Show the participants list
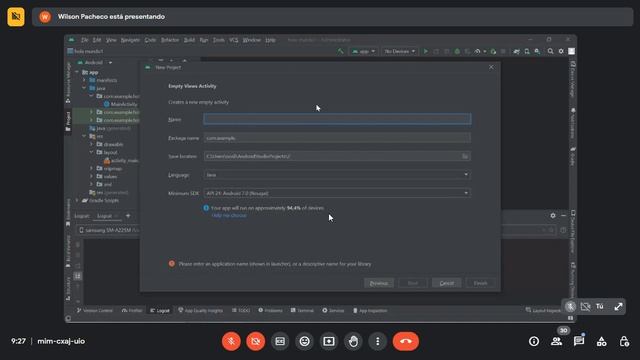Screen dimensions: 640x360 [556, 341]
